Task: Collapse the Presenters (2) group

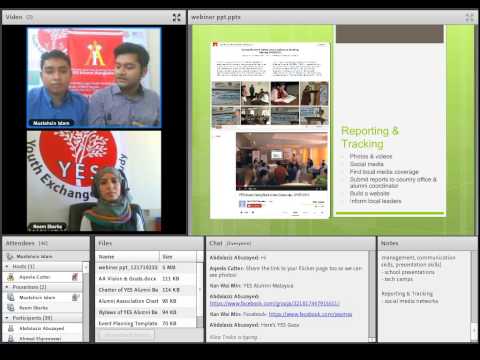Action: pyautogui.click(x=7, y=287)
